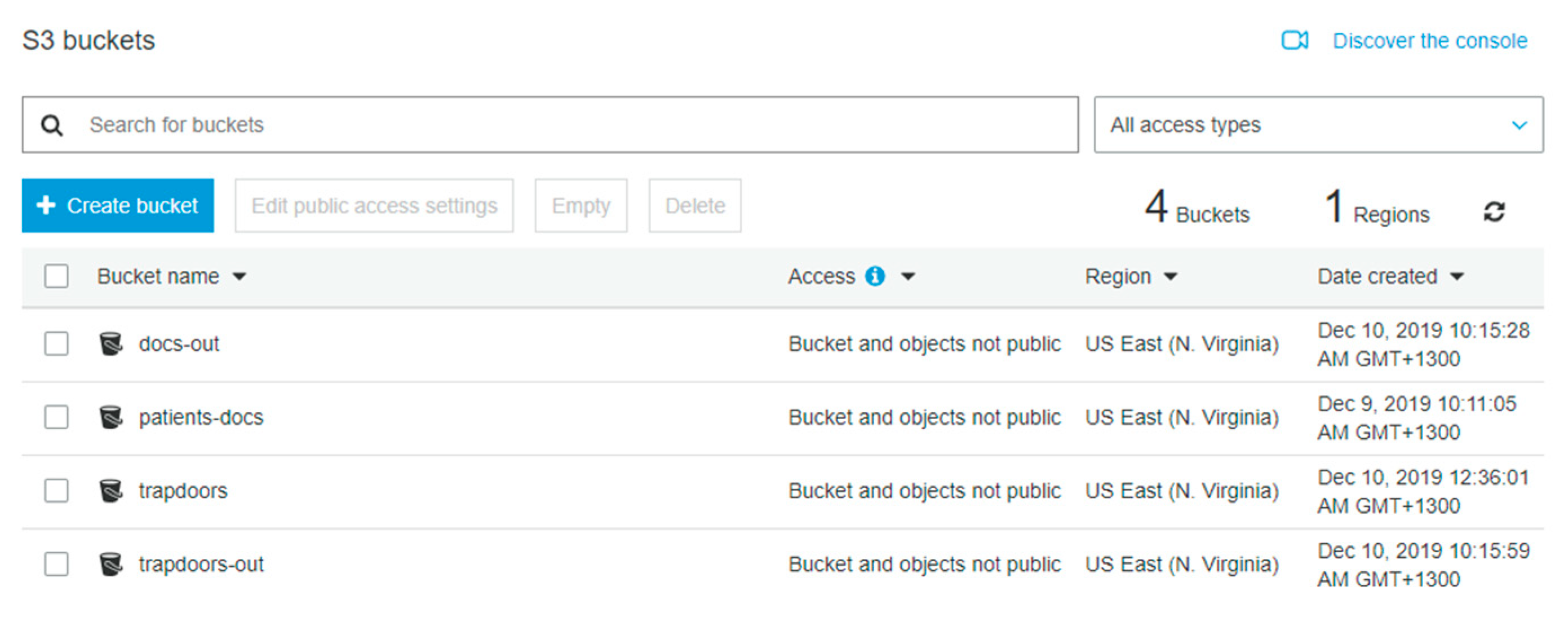Open the All access types dropdown
Viewport: 1568px width, 617px height.
pyautogui.click(x=1318, y=125)
